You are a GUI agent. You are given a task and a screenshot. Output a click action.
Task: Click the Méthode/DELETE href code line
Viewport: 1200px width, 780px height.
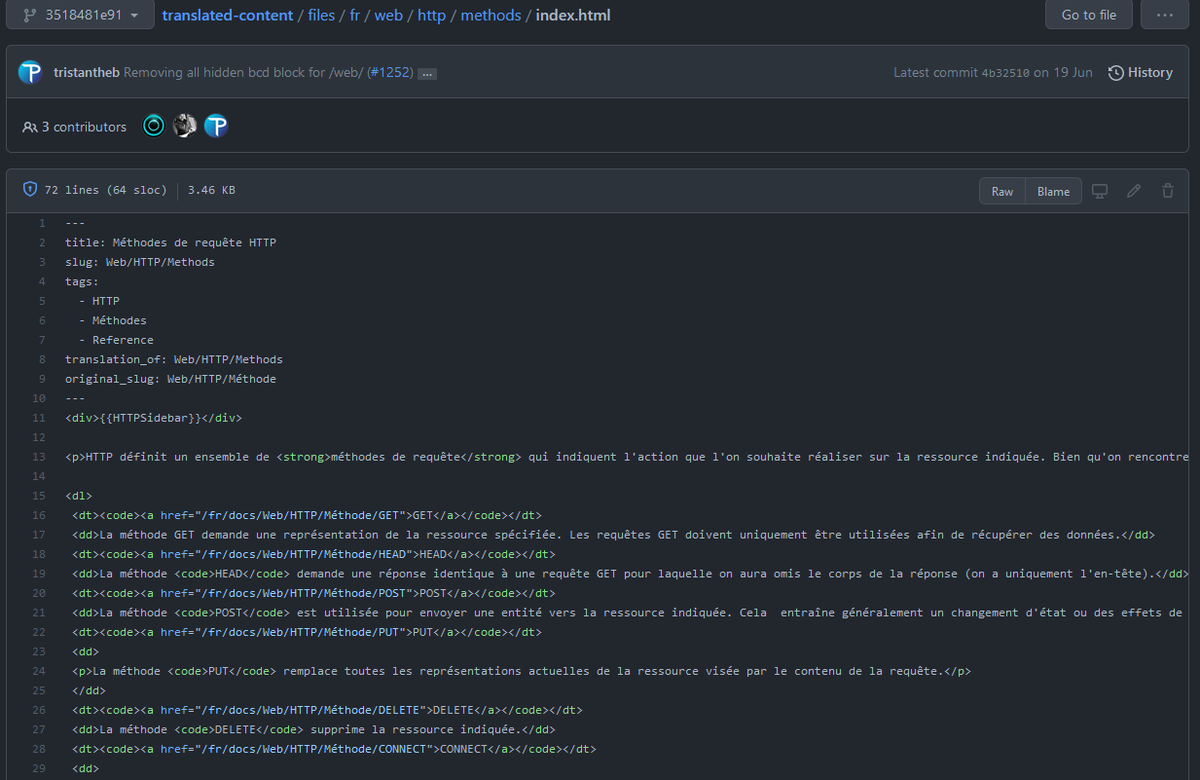[327, 710]
